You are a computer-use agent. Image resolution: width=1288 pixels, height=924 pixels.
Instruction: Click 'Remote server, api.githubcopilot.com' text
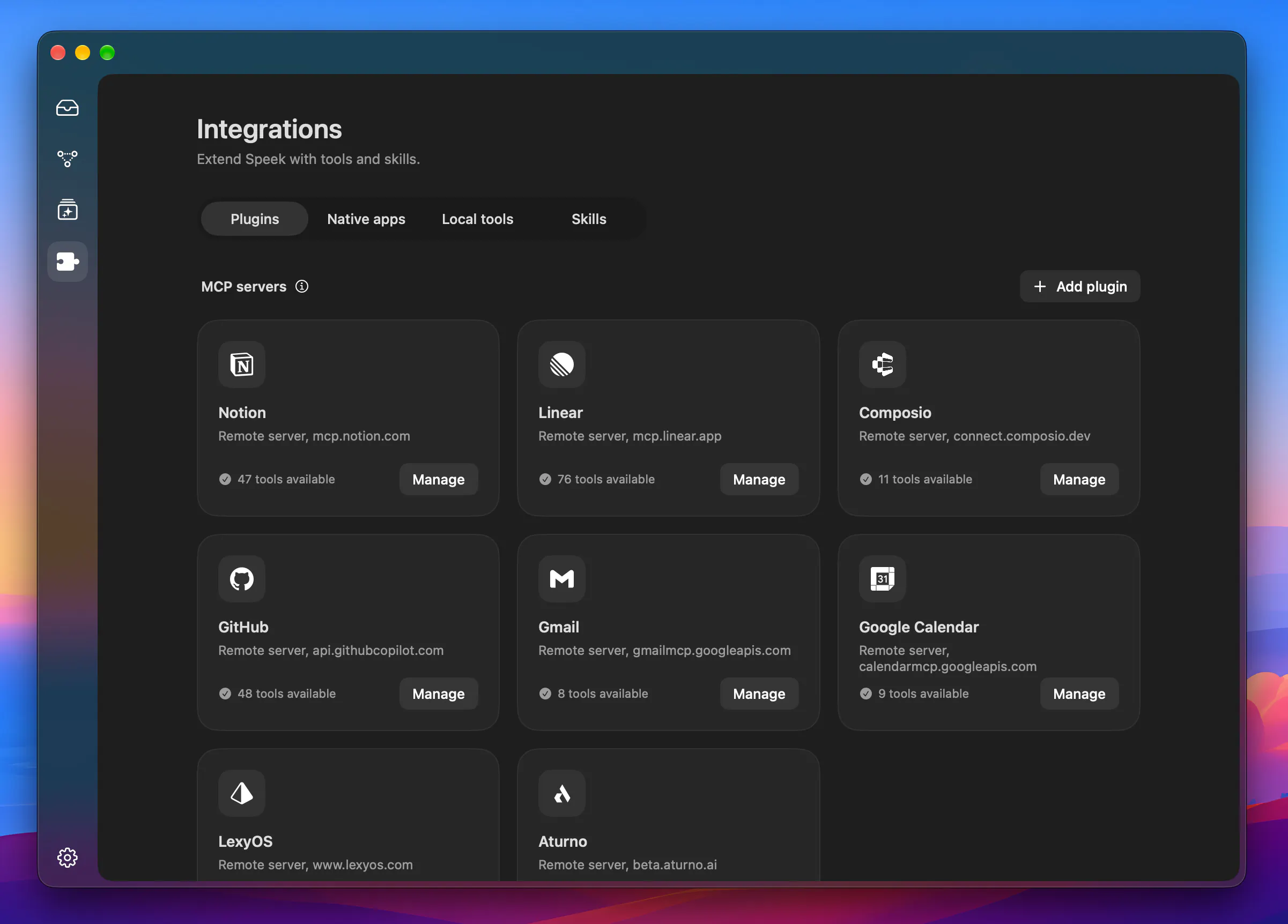tap(331, 651)
